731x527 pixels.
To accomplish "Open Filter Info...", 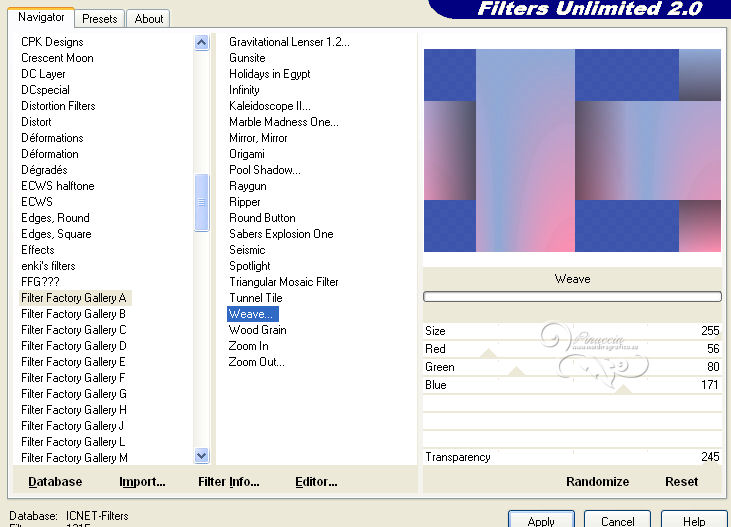I will click(x=228, y=481).
